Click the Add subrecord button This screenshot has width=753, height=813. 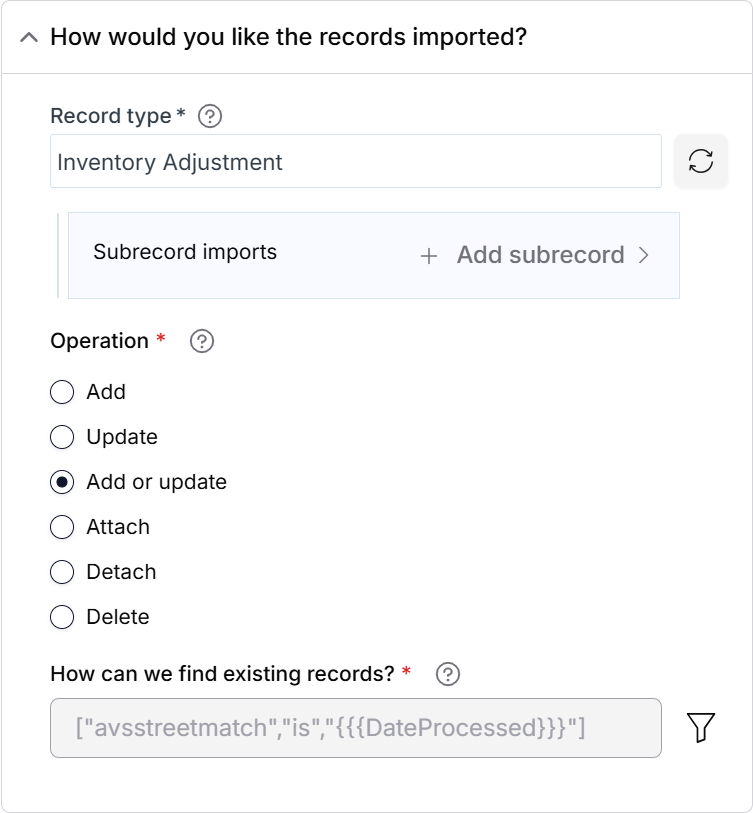535,255
